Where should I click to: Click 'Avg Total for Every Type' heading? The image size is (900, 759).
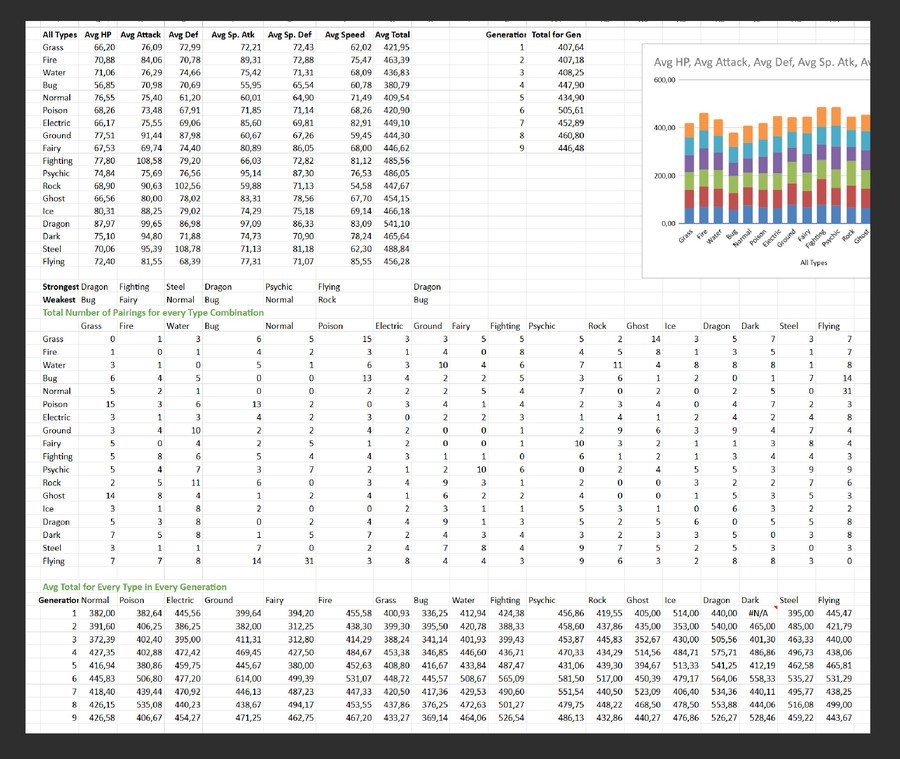pyautogui.click(x=134, y=587)
